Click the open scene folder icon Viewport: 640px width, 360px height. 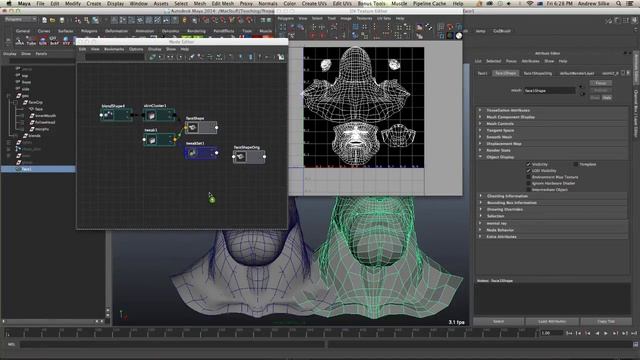[53, 20]
